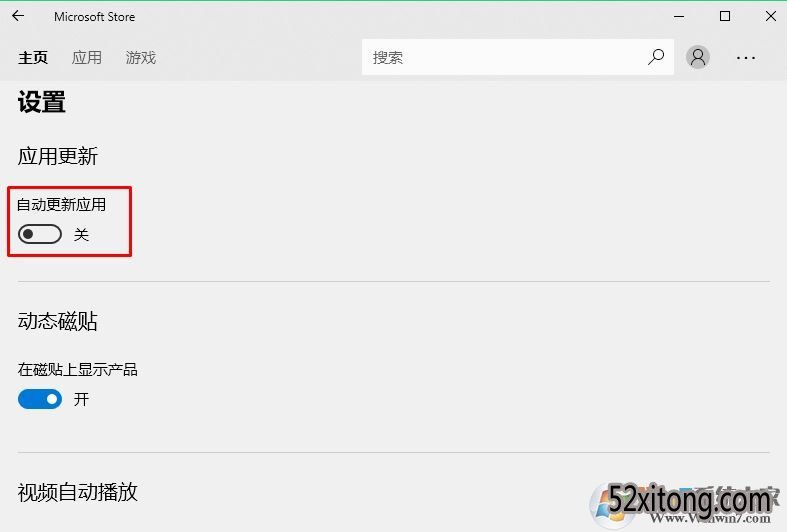
Task: Minimize the Microsoft Store window
Action: pos(679,17)
